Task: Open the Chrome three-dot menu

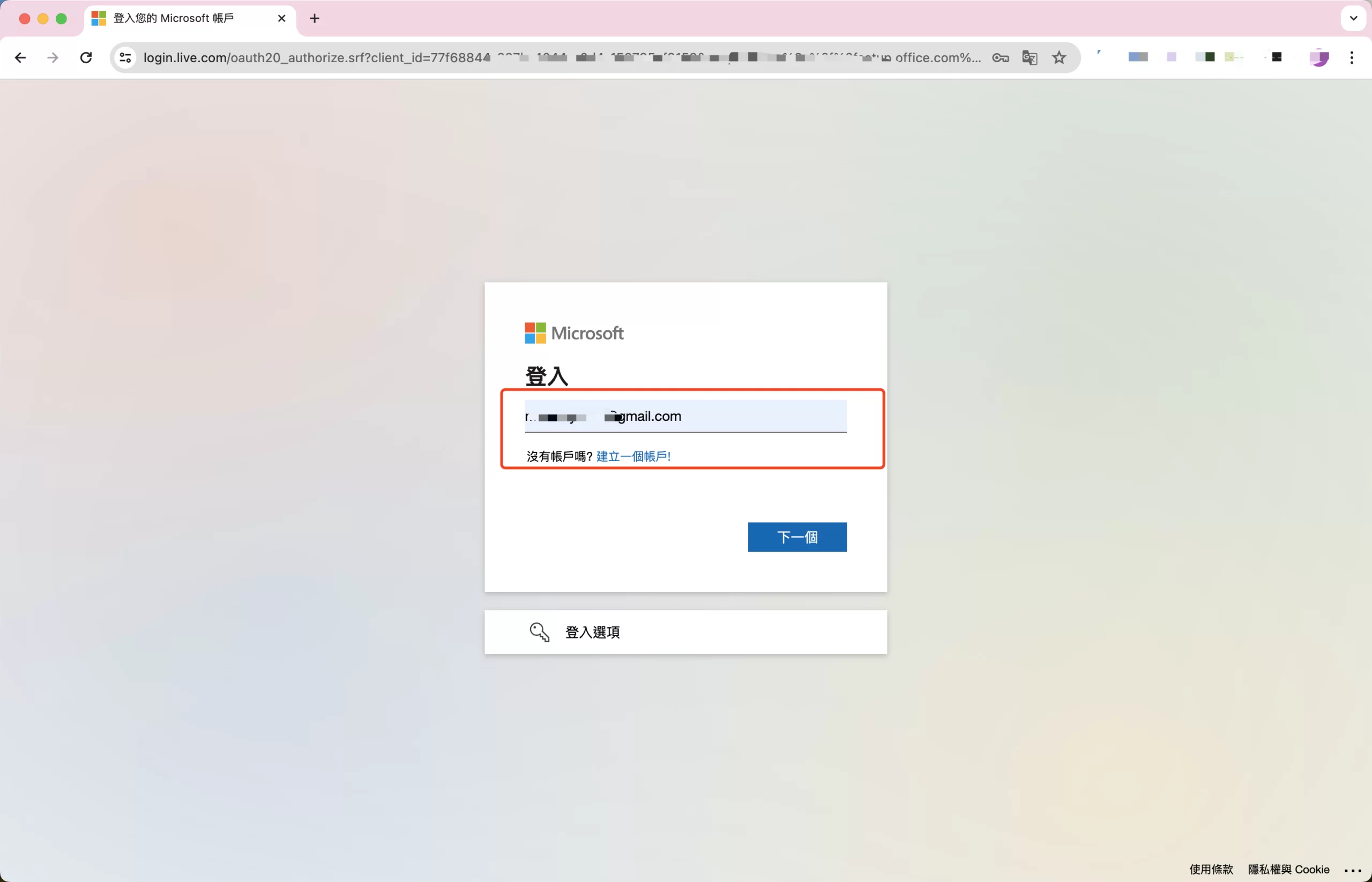Action: 1352,58
